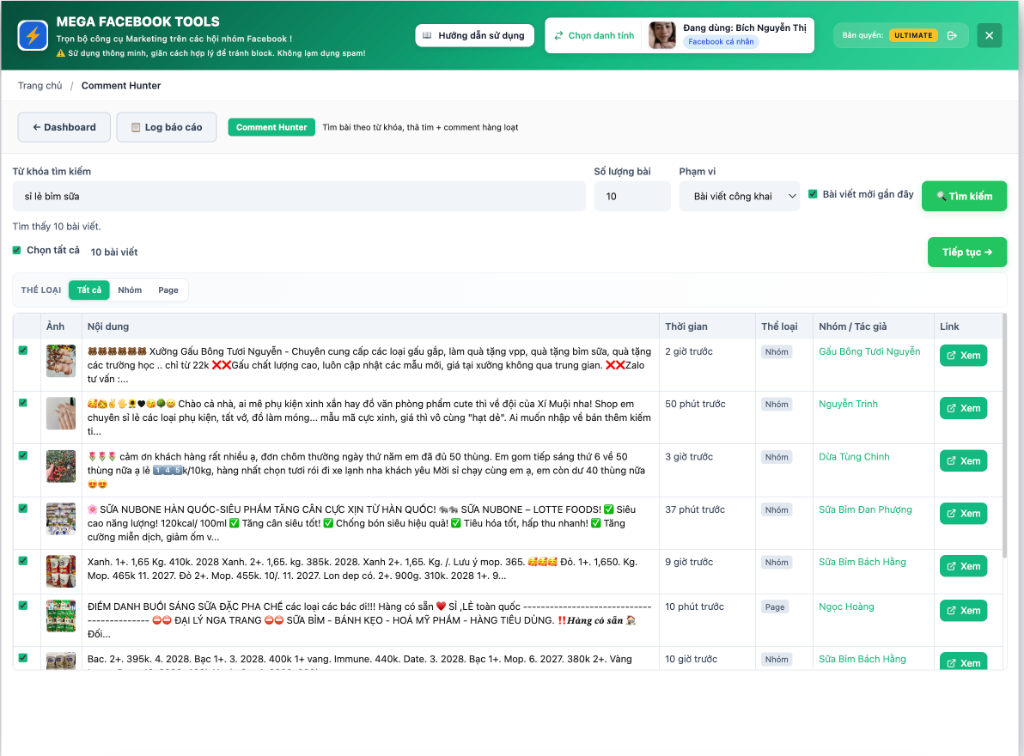Select the Nhóm category filter
This screenshot has width=1024, height=756.
point(130,290)
